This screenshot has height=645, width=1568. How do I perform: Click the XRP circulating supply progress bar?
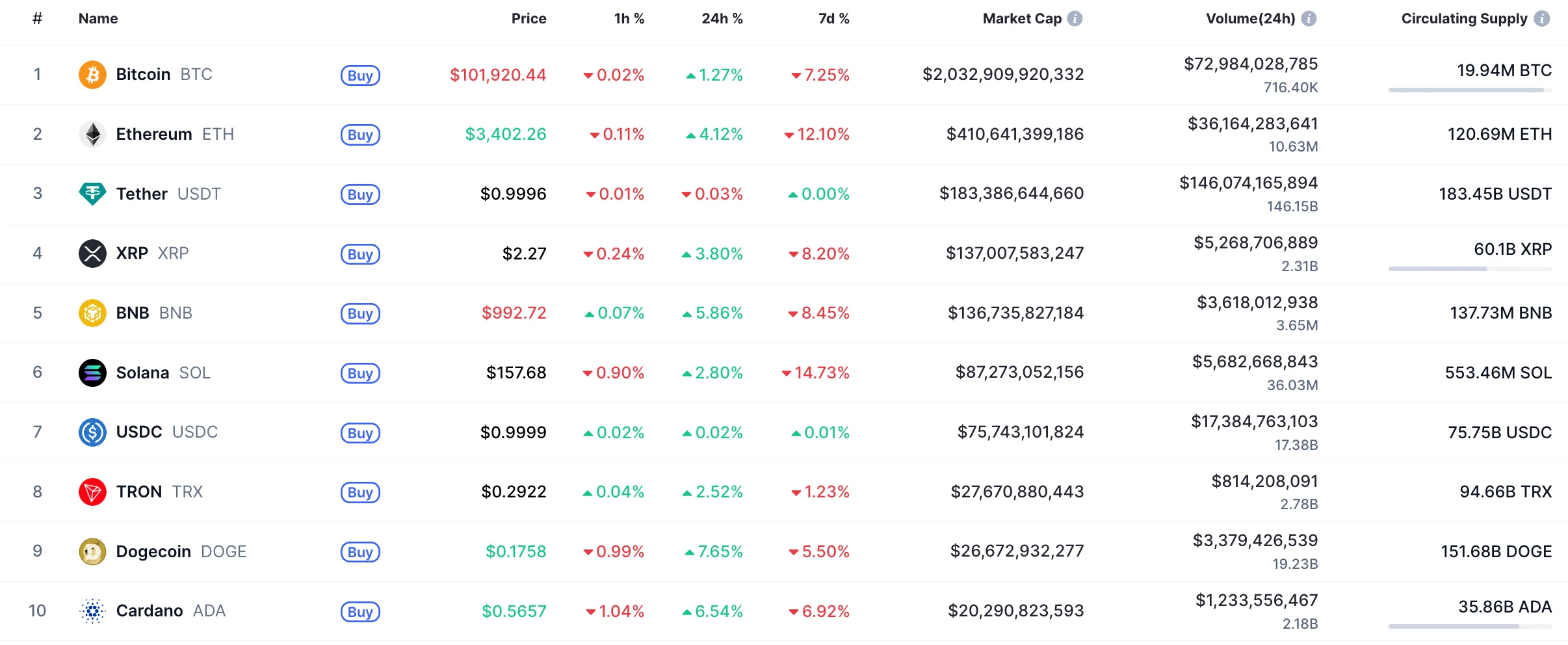pos(1469,269)
